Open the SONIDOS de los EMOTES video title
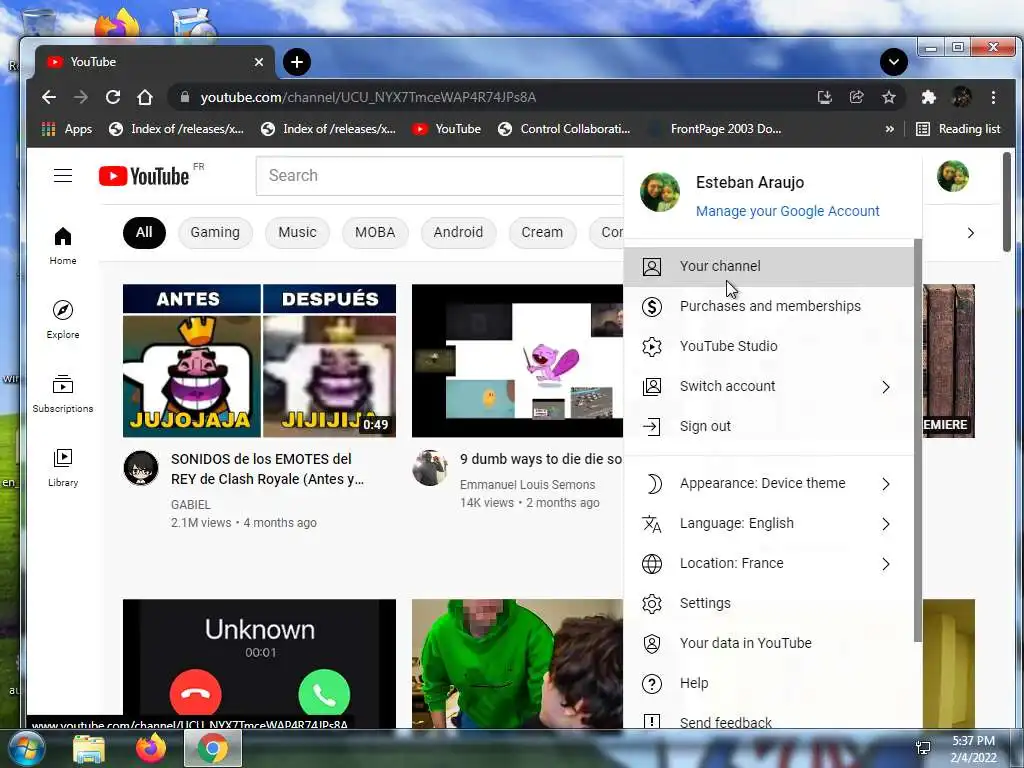This screenshot has height=768, width=1024. pos(268,469)
